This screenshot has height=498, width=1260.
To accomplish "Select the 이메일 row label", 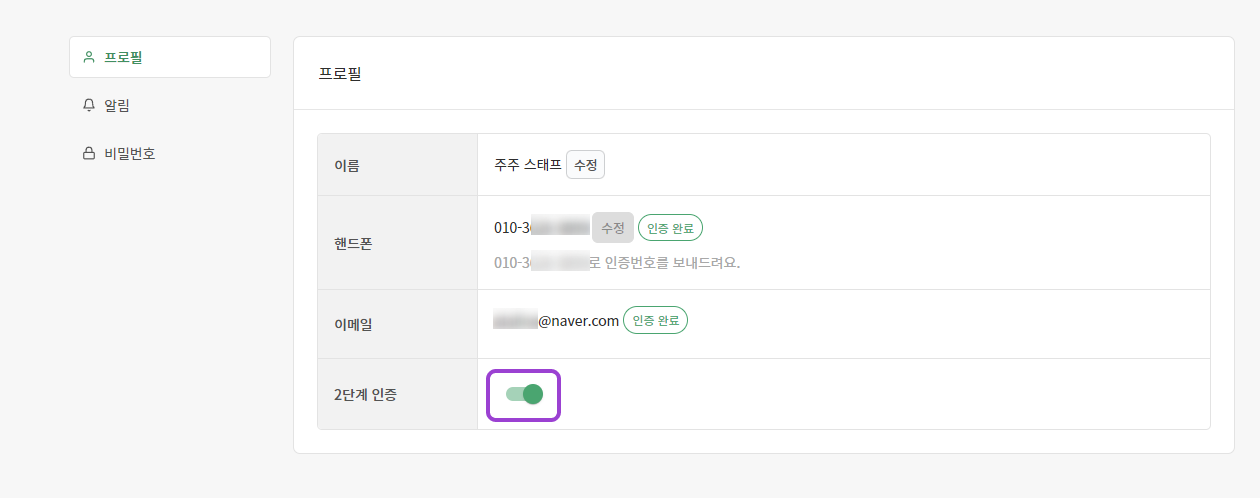I will pyautogui.click(x=353, y=324).
